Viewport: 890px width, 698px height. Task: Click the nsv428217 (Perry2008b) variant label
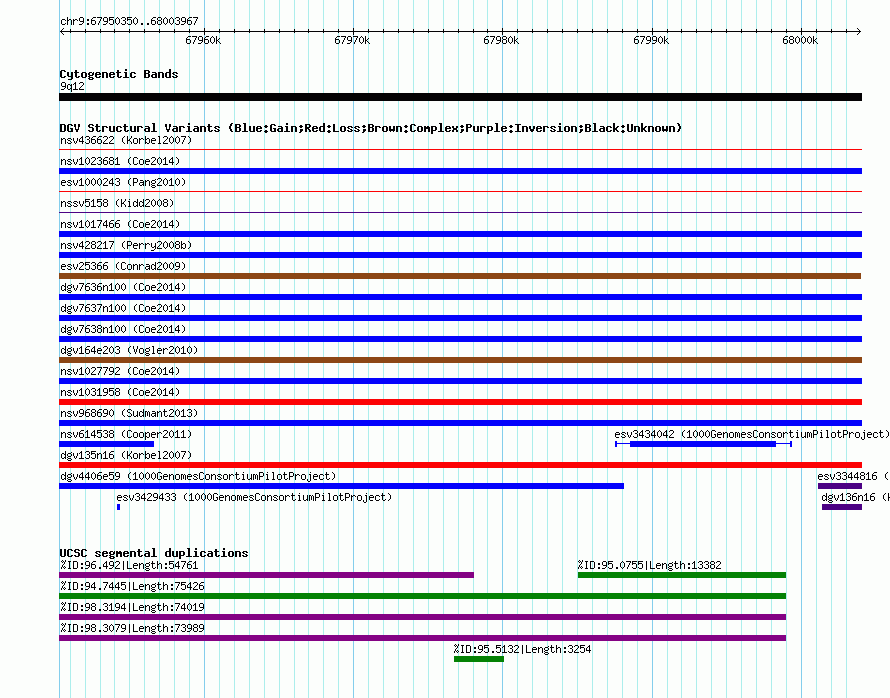[x=126, y=245]
